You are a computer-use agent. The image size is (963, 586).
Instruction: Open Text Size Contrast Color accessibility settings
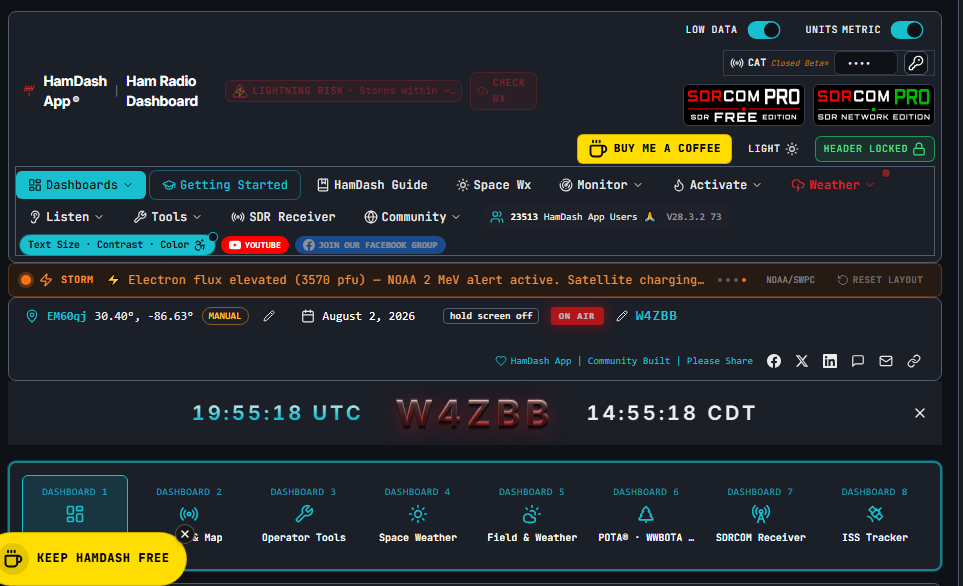click(x=117, y=244)
